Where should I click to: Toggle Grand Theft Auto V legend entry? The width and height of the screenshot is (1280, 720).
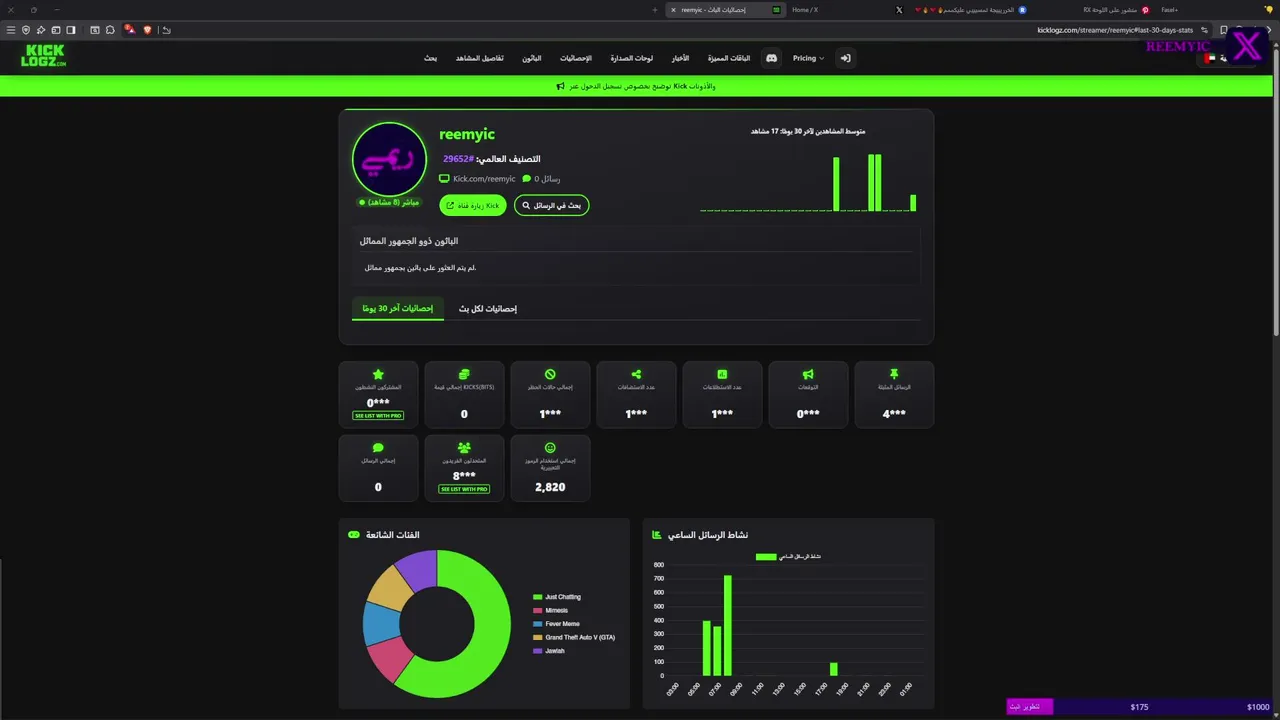point(574,637)
